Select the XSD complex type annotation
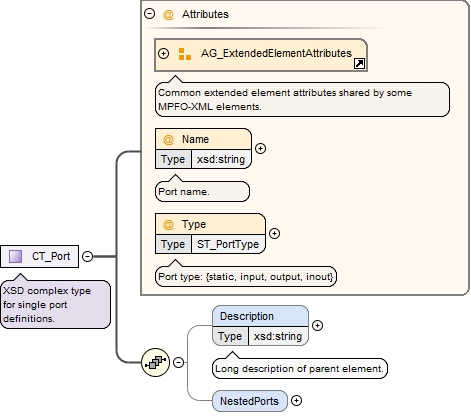The height and width of the screenshot is (417, 471). pyautogui.click(x=55, y=305)
